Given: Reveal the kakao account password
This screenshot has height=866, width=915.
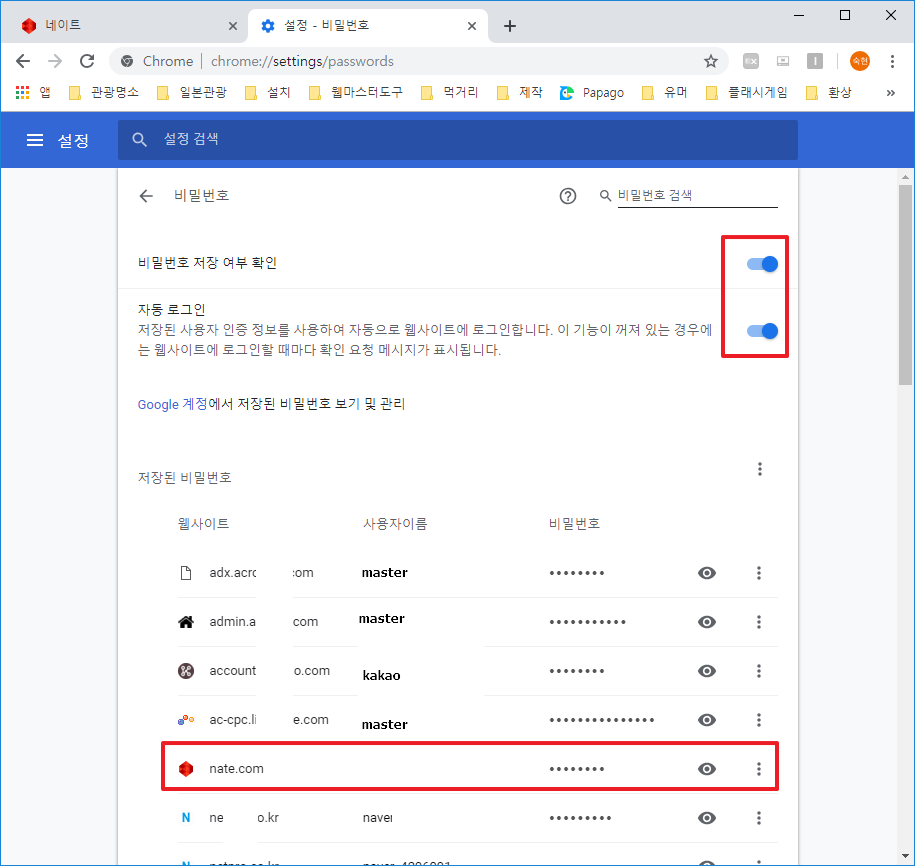Looking at the screenshot, I should 707,671.
